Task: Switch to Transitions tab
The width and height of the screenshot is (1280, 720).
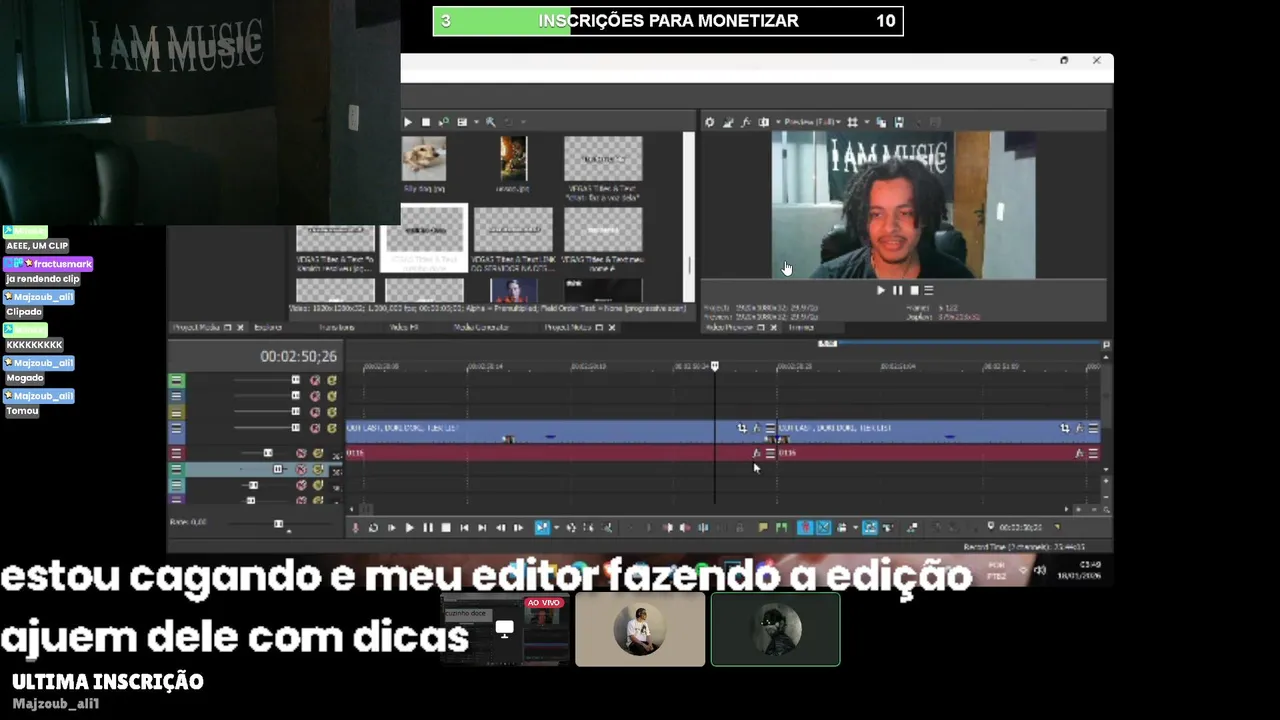Action: (337, 327)
